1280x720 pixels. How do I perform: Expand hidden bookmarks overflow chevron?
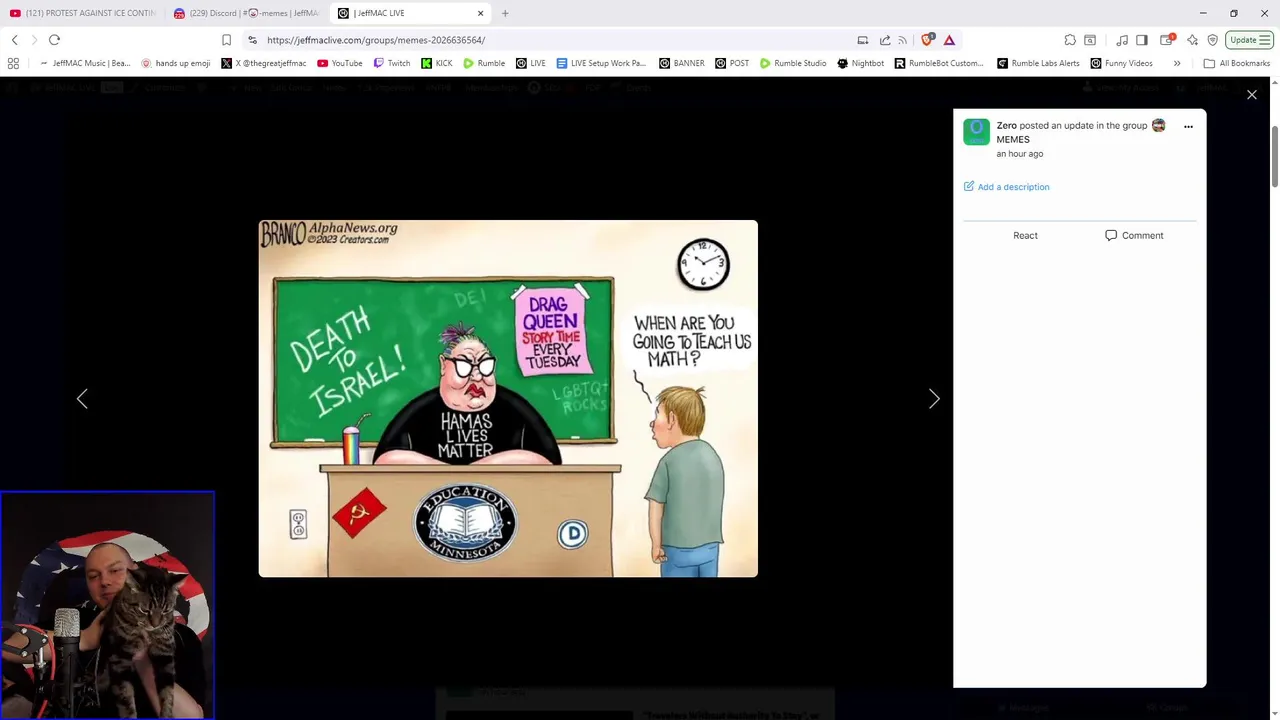(x=1177, y=63)
